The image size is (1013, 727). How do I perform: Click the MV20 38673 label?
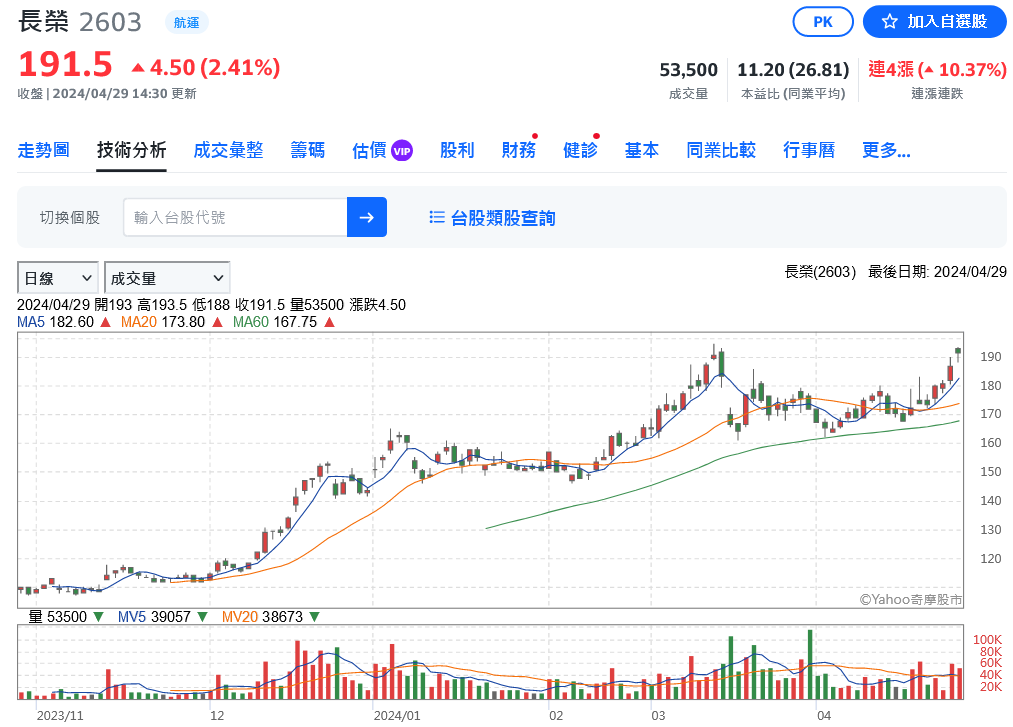[x=262, y=617]
